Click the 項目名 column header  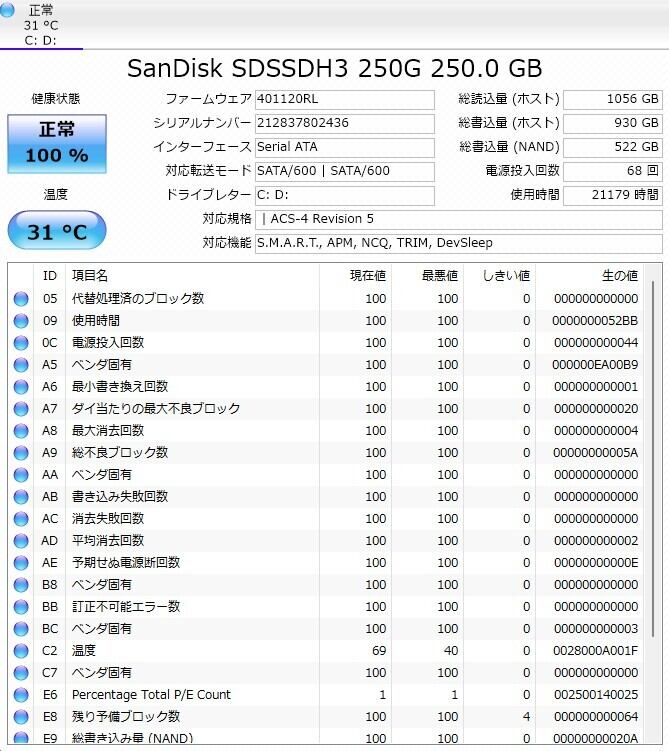pos(90,275)
